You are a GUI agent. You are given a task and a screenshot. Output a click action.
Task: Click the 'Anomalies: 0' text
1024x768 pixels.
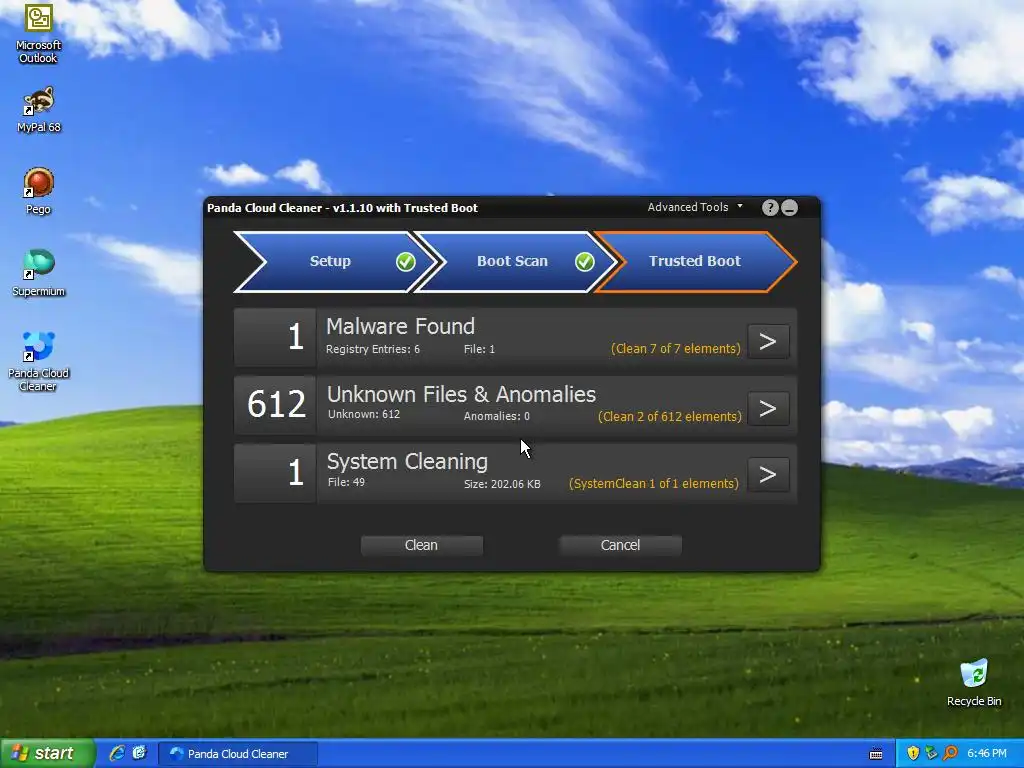pos(497,416)
